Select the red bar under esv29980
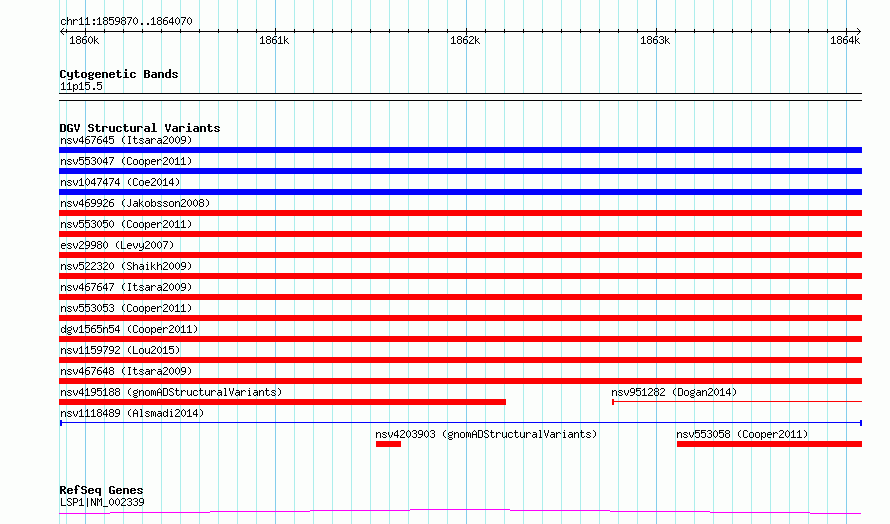This screenshot has height=524, width=890. coord(460,255)
